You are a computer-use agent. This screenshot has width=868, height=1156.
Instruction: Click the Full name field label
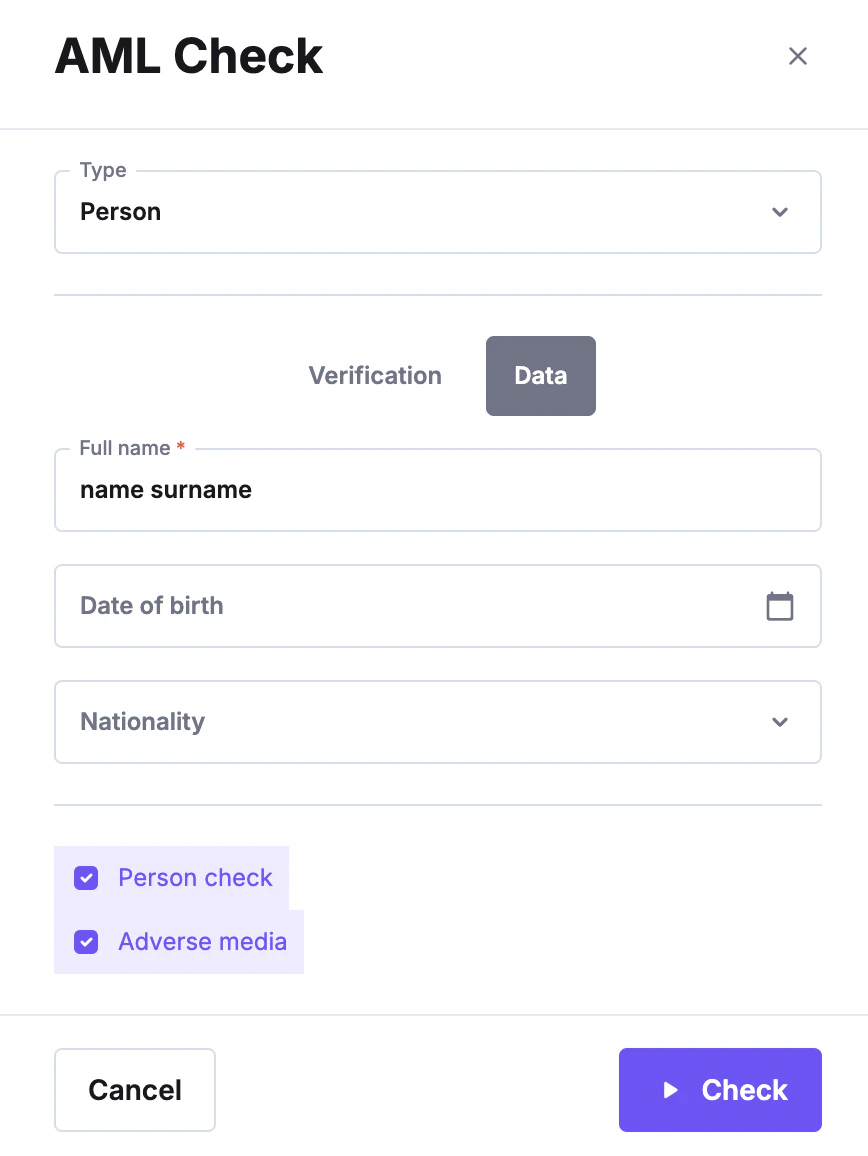125,448
